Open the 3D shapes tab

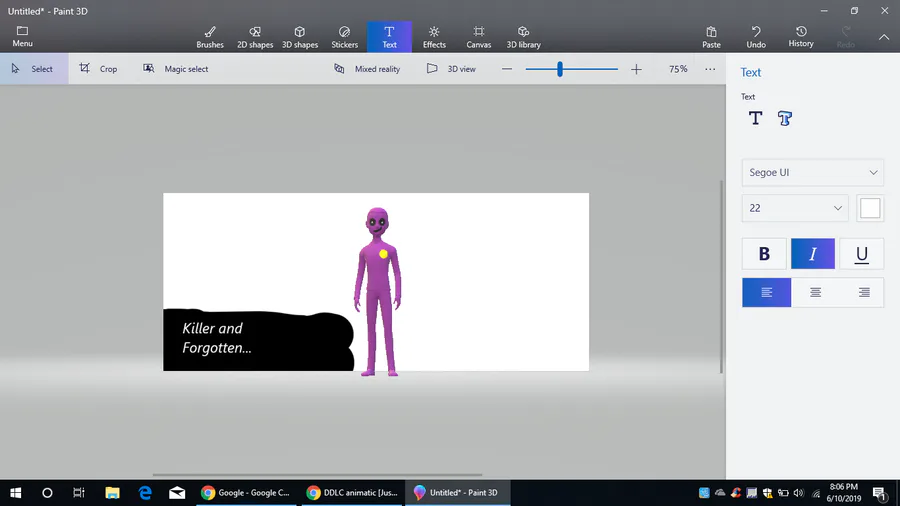point(300,37)
